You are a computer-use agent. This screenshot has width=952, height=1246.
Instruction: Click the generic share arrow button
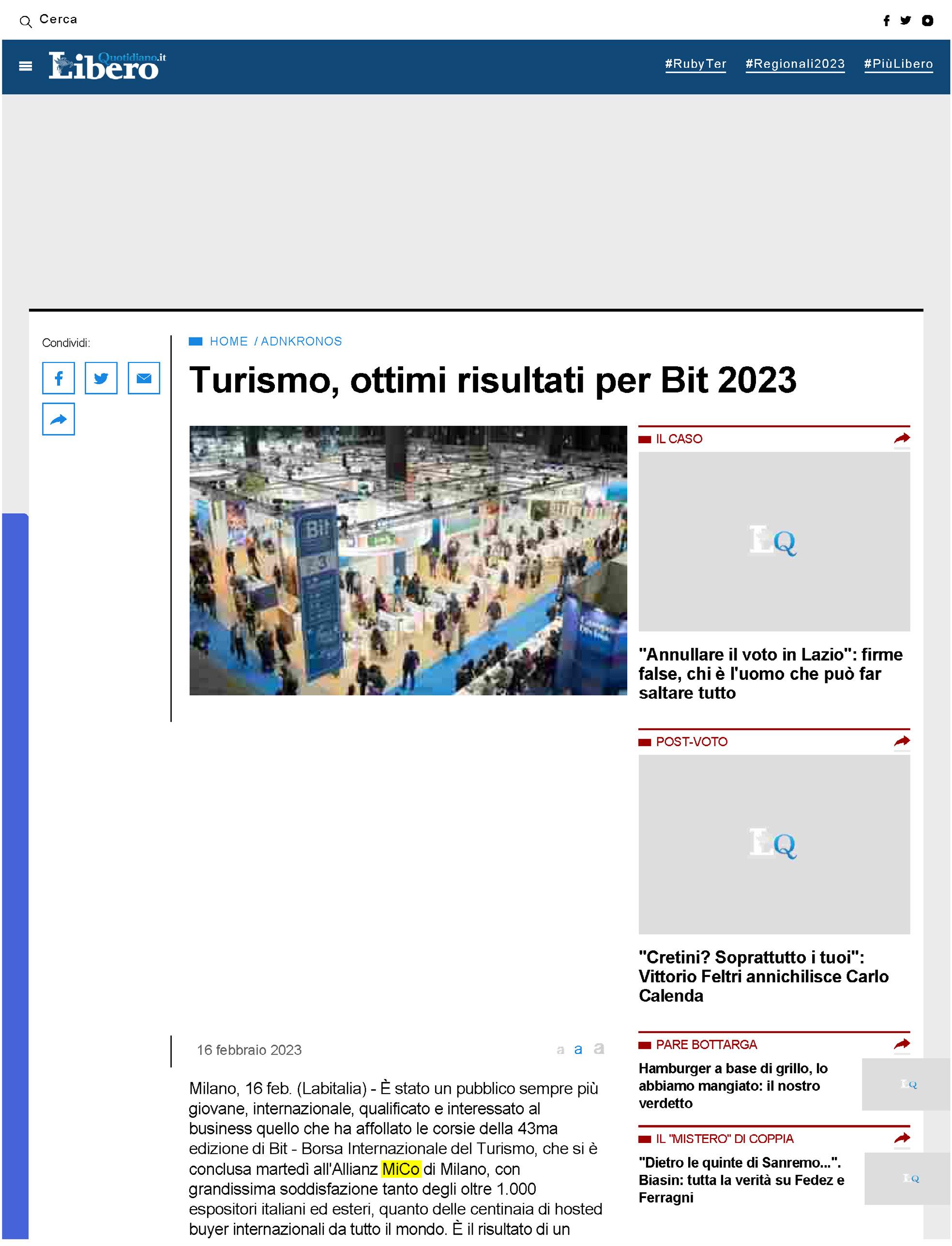point(59,420)
